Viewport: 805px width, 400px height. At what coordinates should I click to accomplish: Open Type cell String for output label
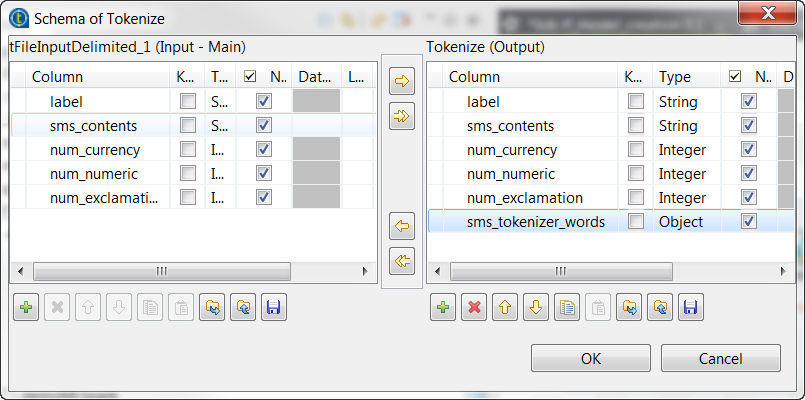[x=686, y=102]
